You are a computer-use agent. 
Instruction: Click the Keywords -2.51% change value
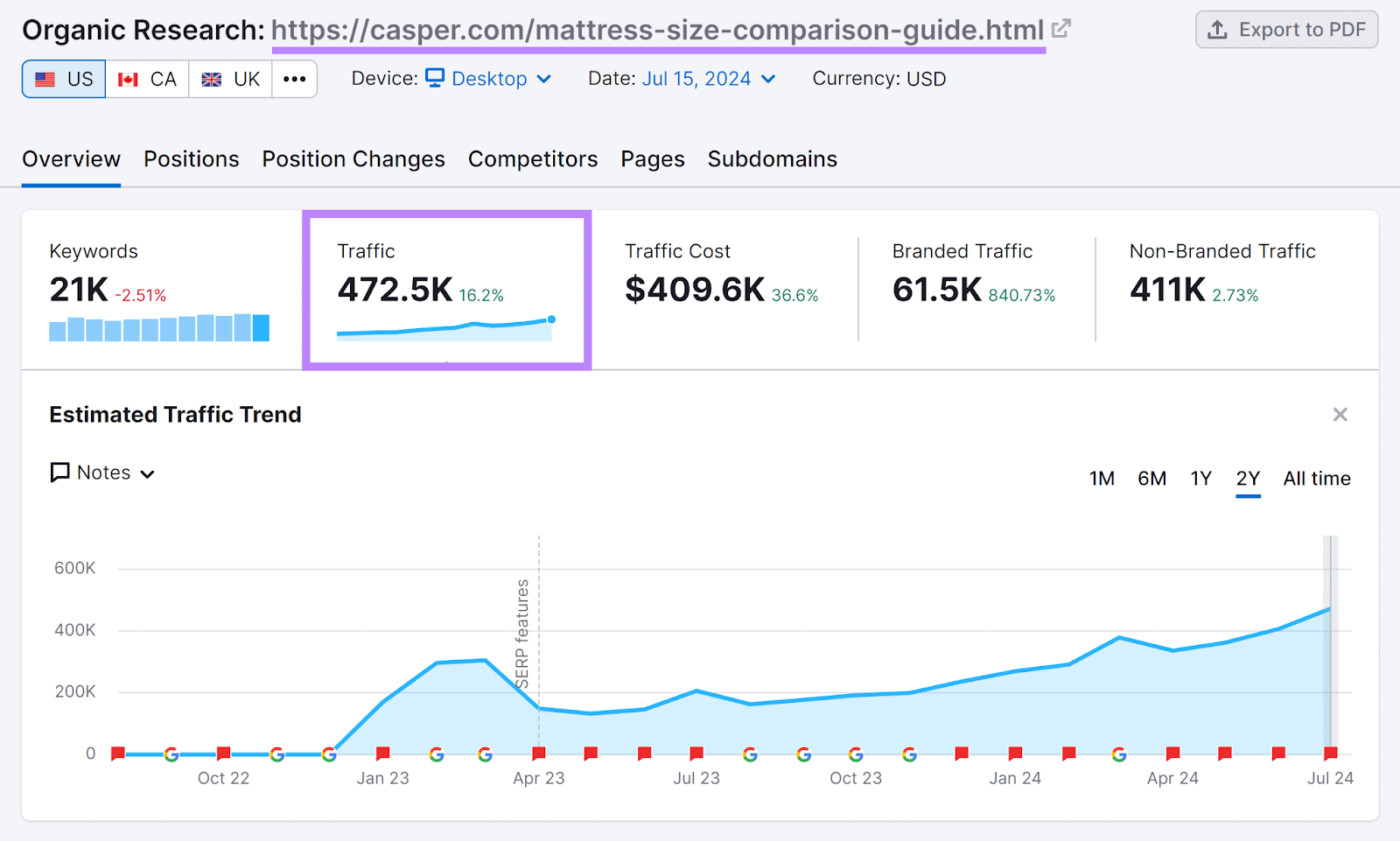click(x=140, y=296)
